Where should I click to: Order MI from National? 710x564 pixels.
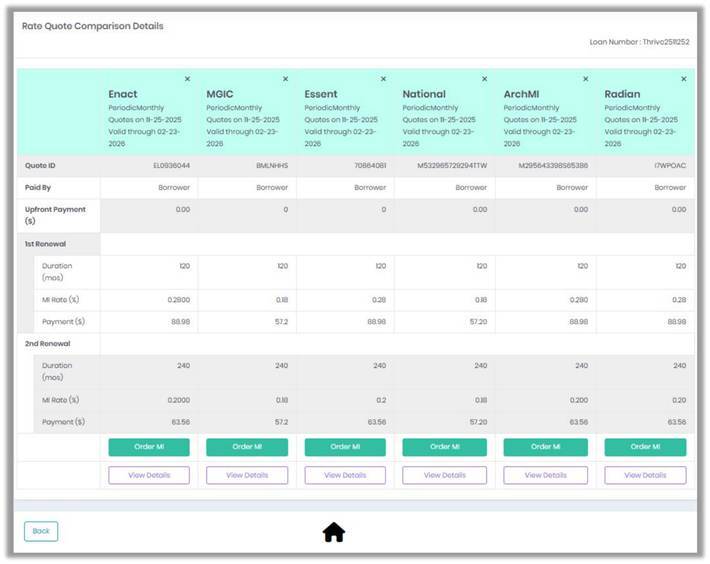pos(445,447)
